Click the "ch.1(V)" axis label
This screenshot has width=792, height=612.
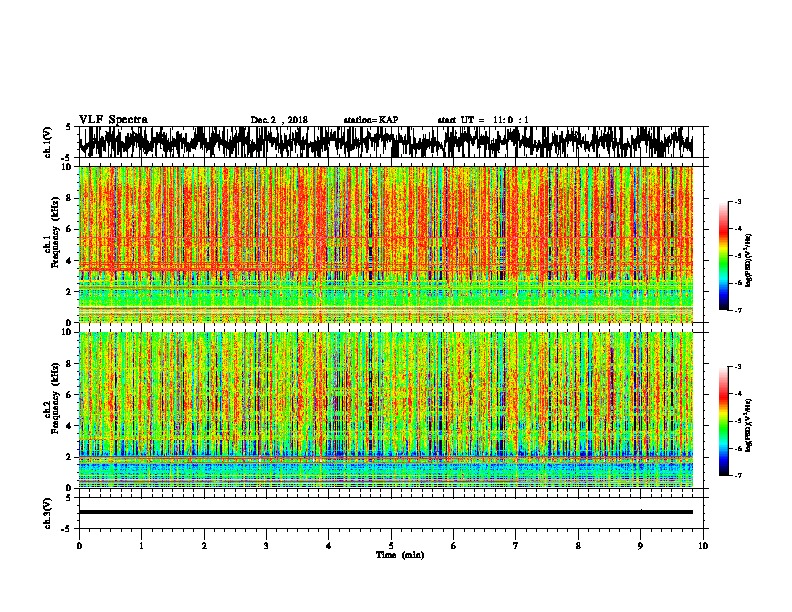click(x=48, y=142)
